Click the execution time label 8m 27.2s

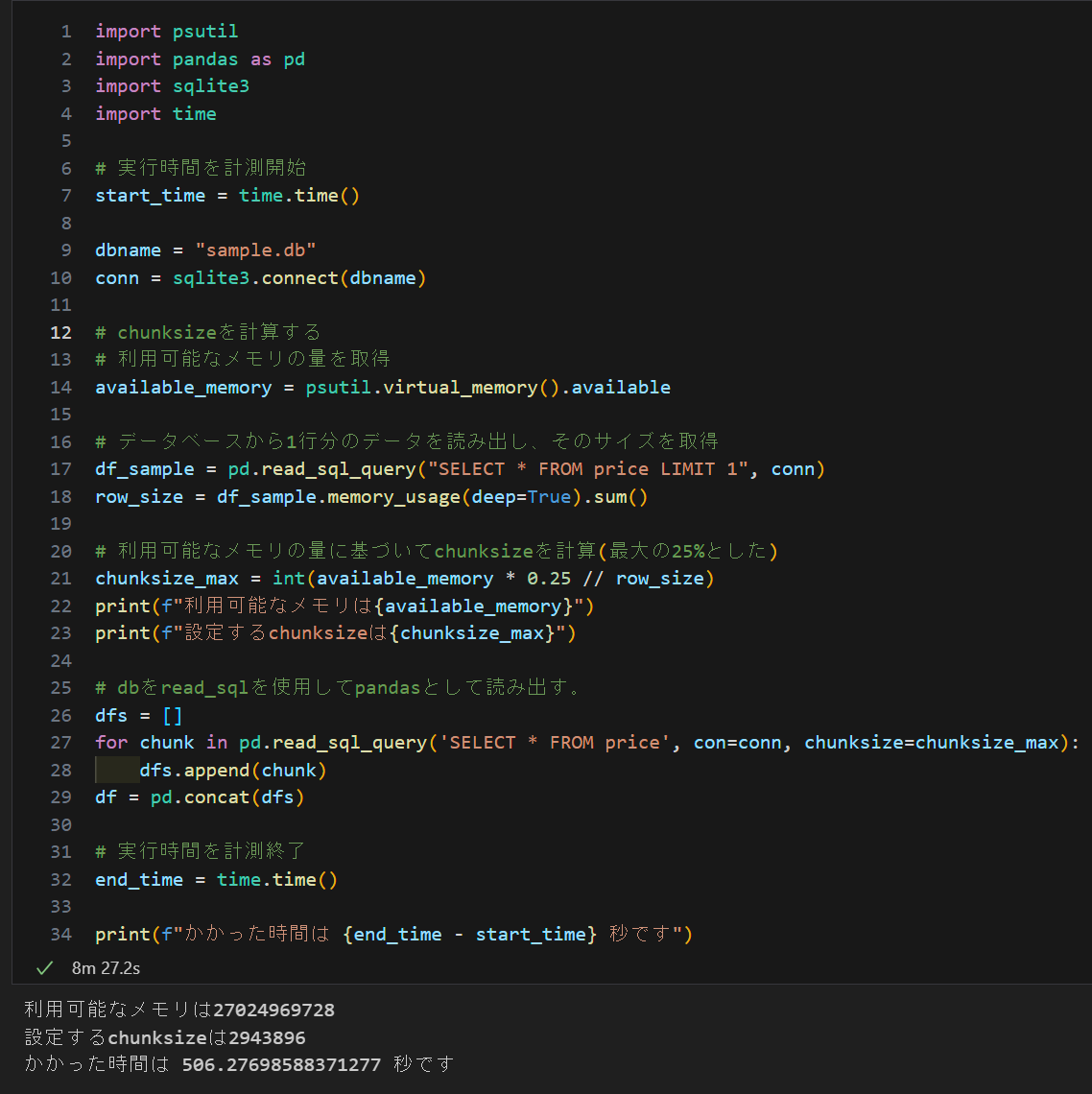click(x=106, y=968)
